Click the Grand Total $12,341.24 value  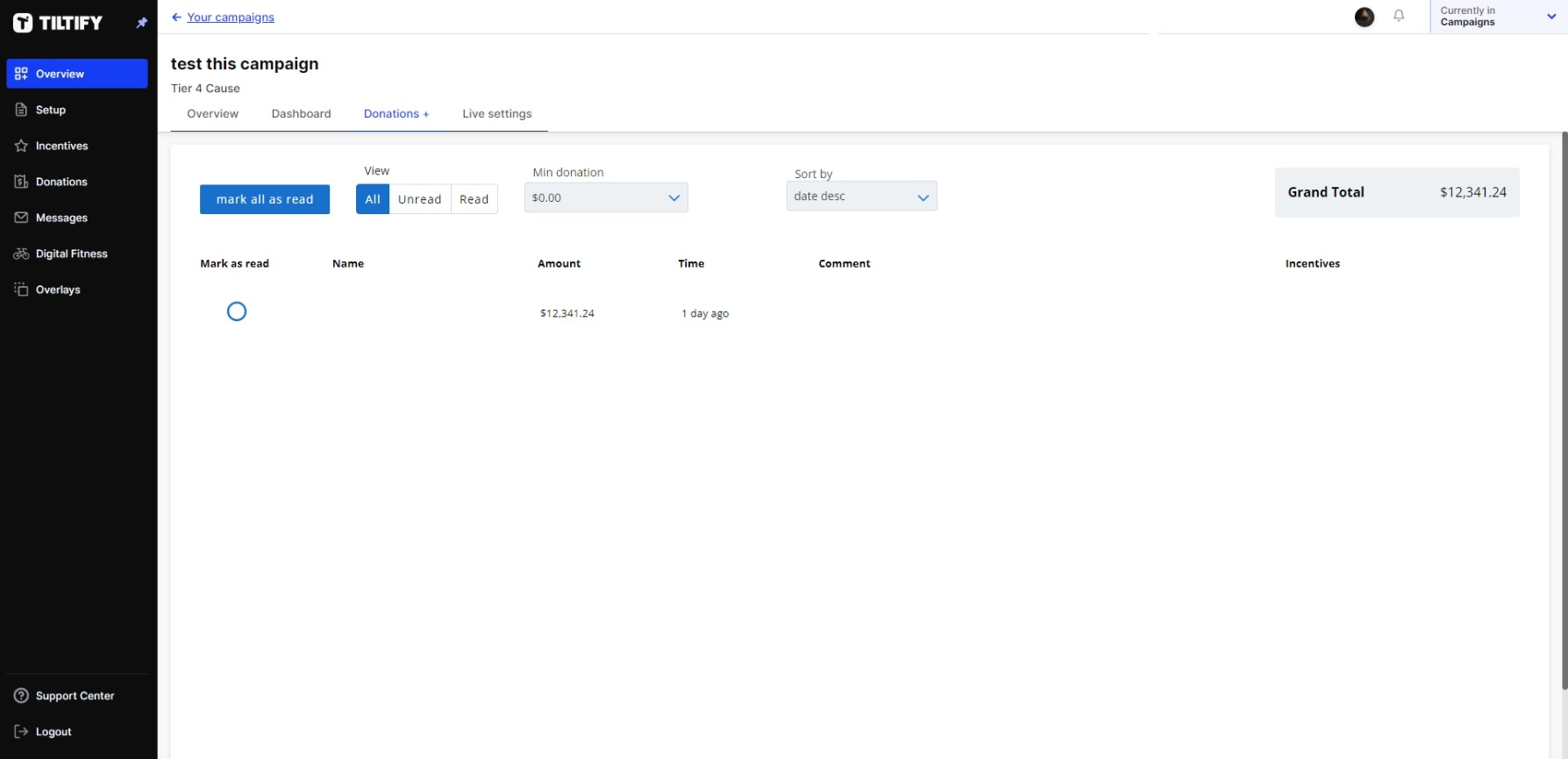(1473, 192)
